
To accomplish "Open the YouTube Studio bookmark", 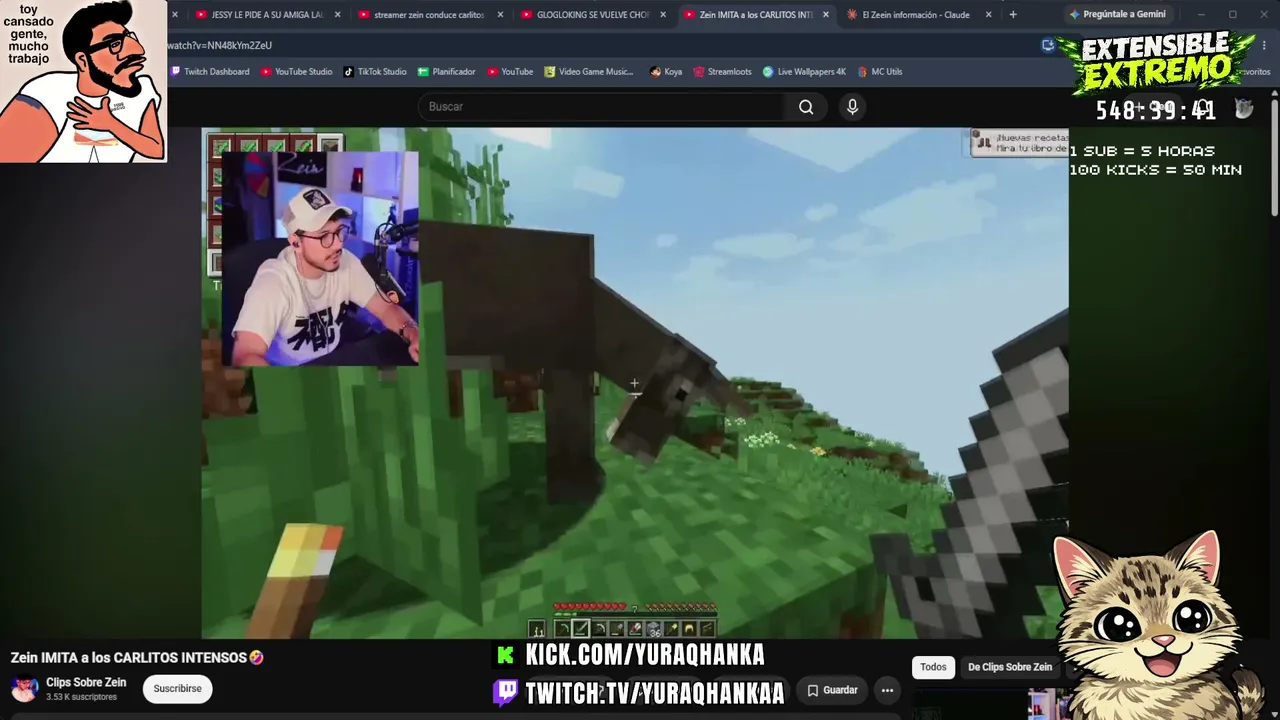I will point(296,72).
